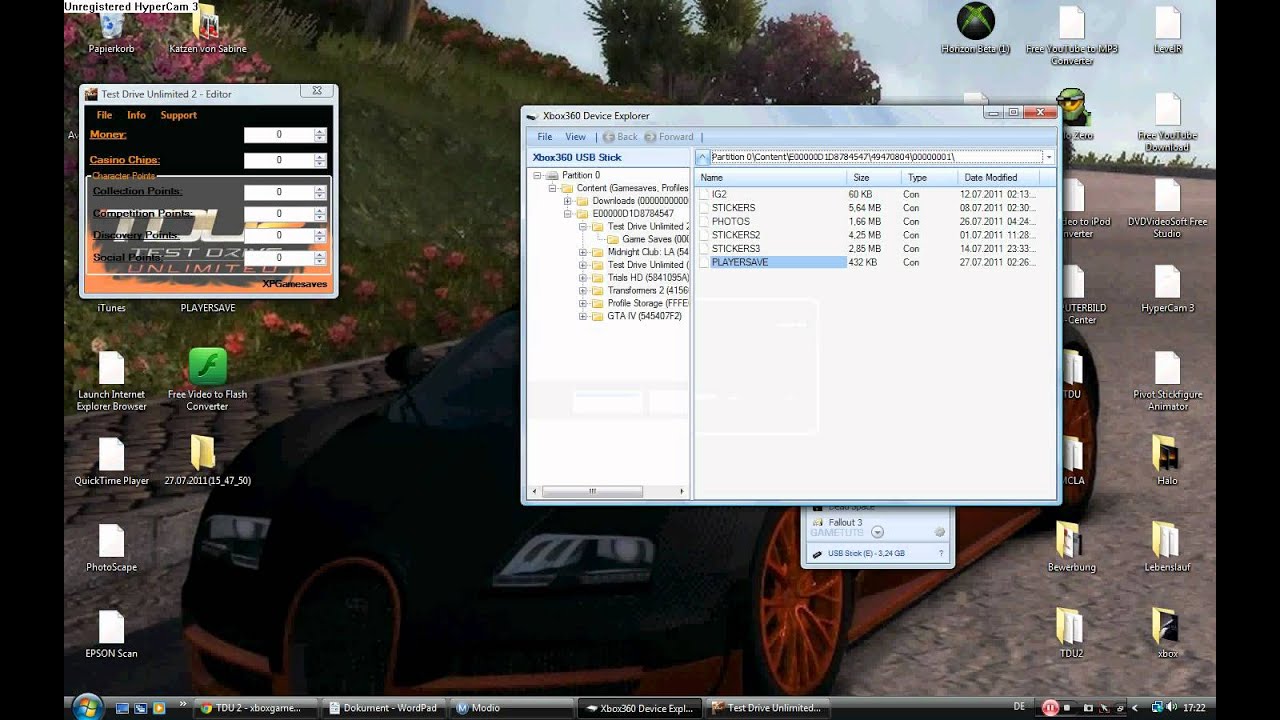This screenshot has height=720, width=1280.
Task: Click XPGamesaves link in TDU2 Editor
Action: 294,284
